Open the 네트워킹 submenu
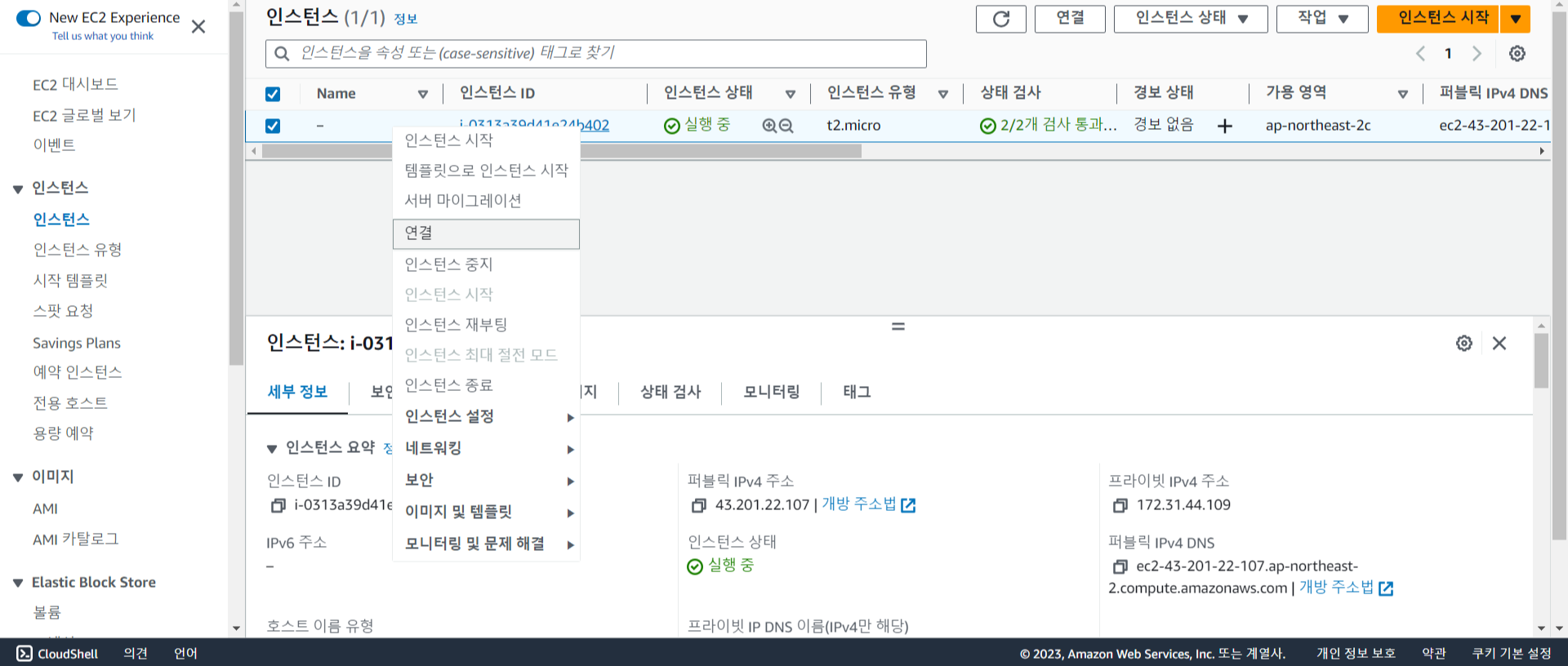 point(486,449)
